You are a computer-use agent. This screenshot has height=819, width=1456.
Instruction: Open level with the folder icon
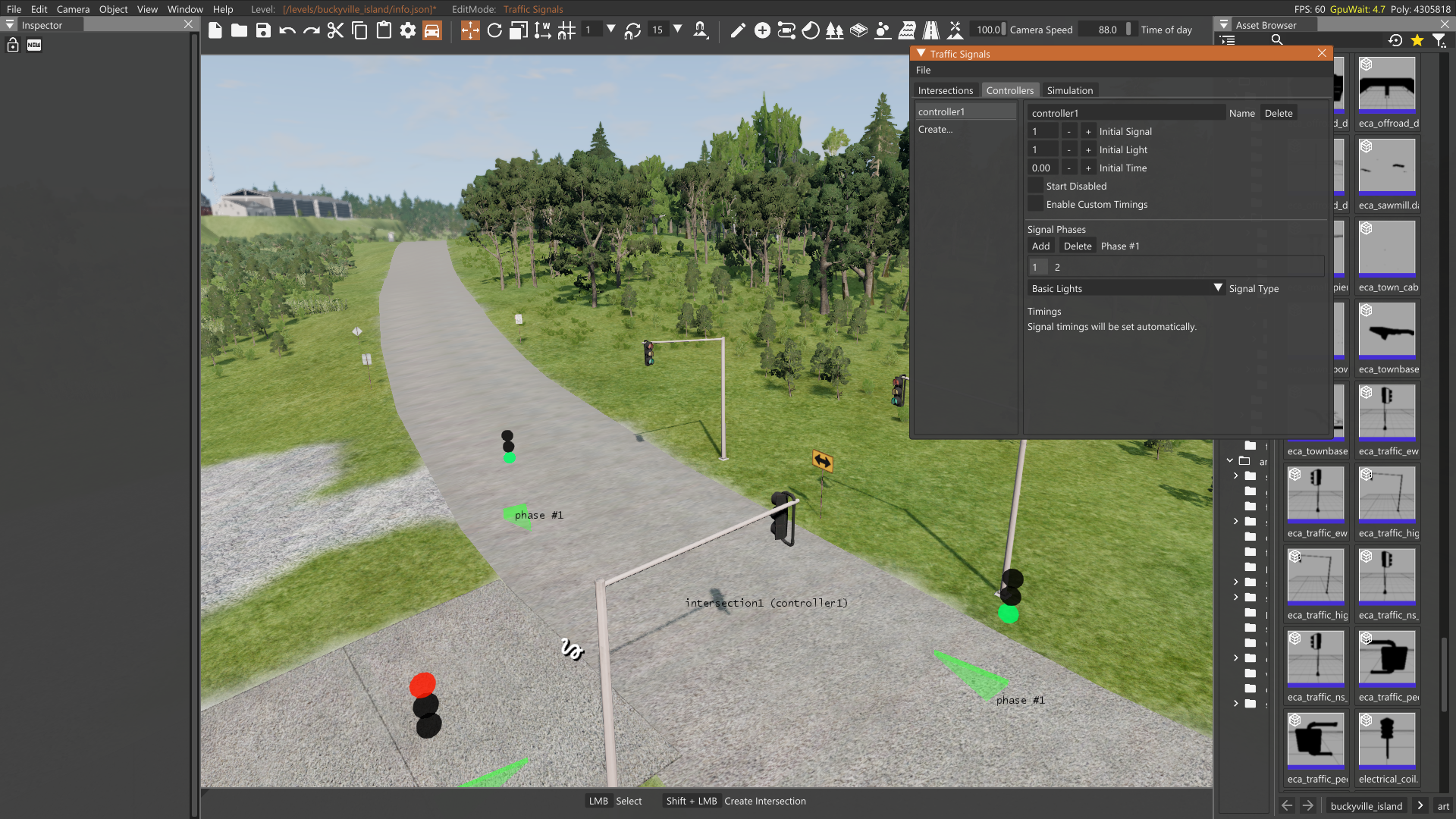[x=239, y=30]
